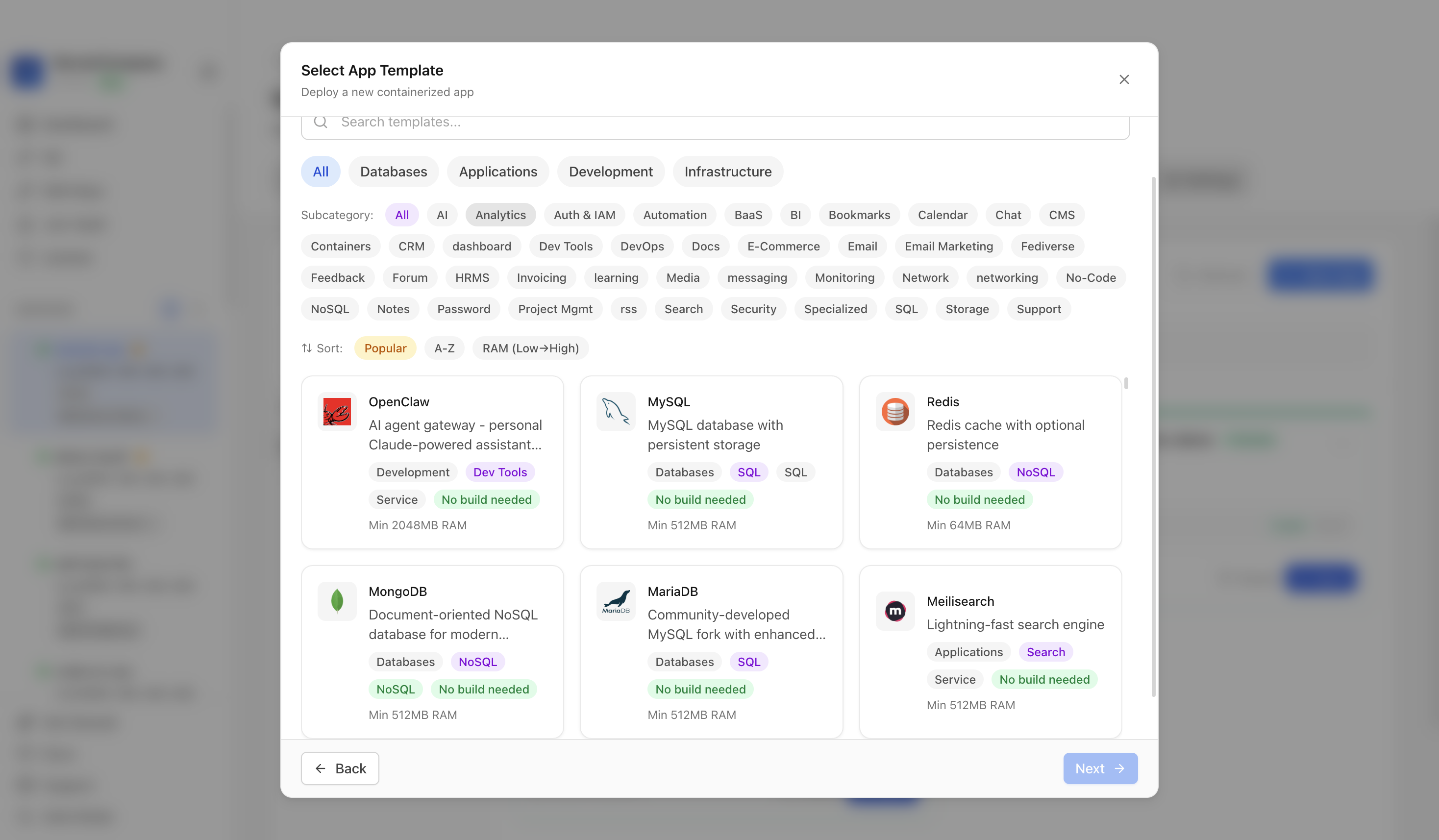This screenshot has height=840, width=1439.
Task: Filter by BI subcategory
Action: click(795, 215)
